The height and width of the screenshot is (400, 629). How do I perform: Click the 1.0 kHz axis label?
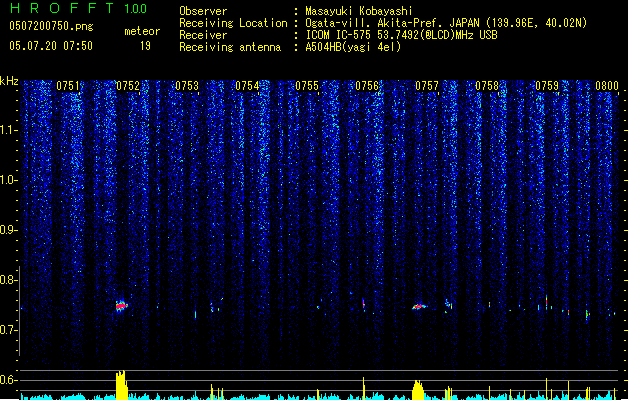point(9,180)
